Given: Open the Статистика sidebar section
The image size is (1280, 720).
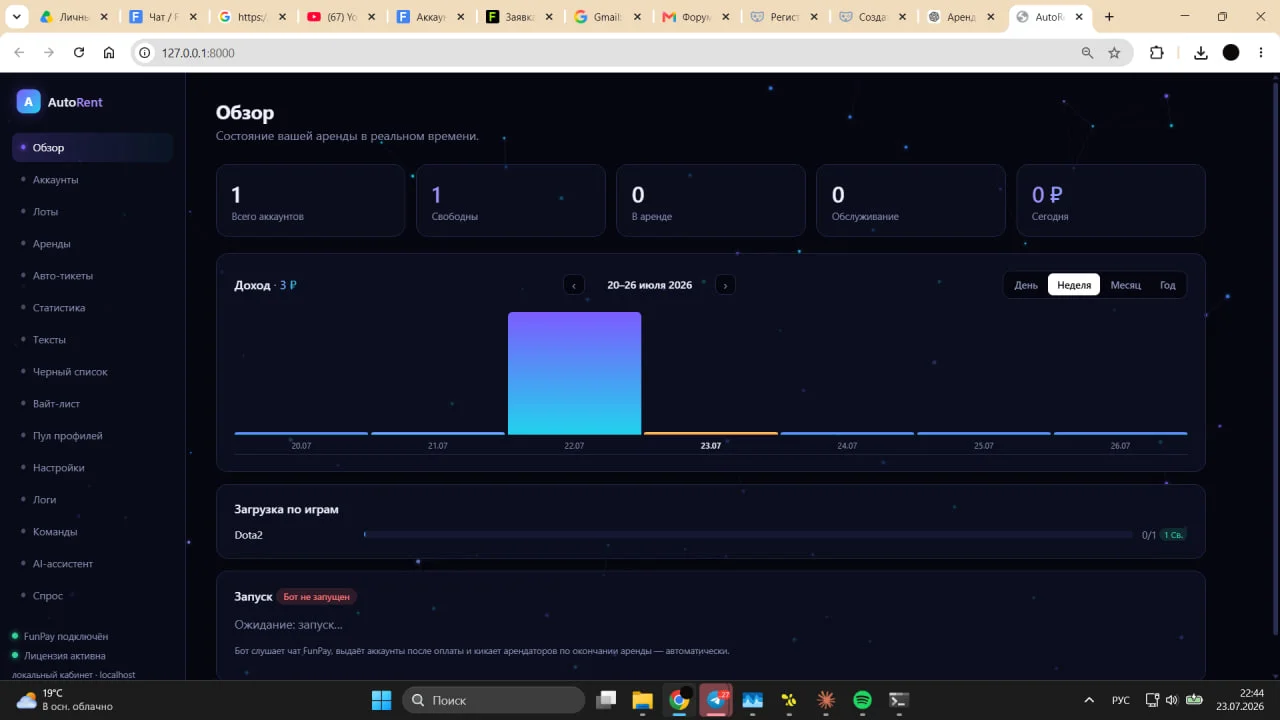Looking at the screenshot, I should (92, 308).
